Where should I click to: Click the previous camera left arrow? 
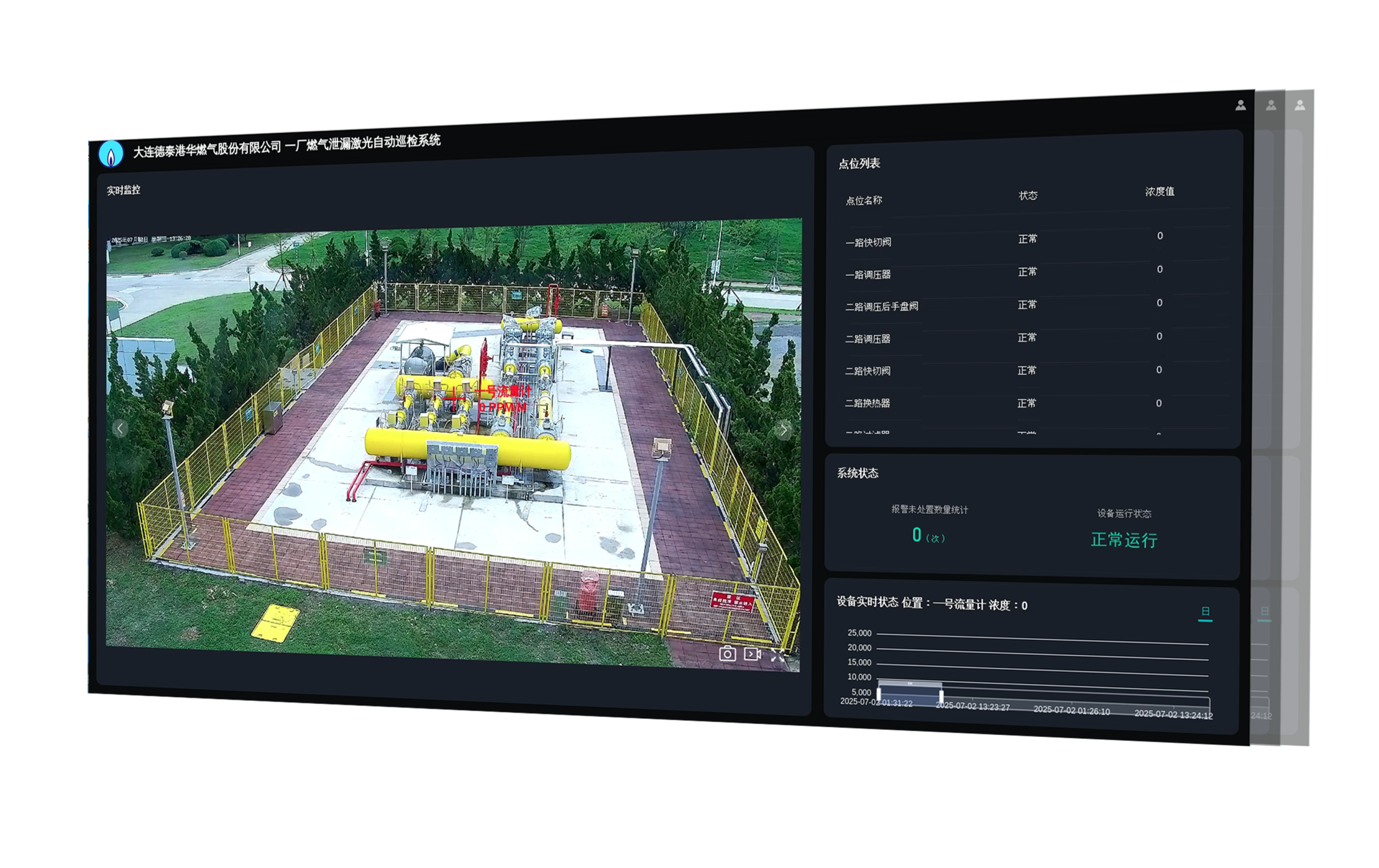click(x=120, y=428)
